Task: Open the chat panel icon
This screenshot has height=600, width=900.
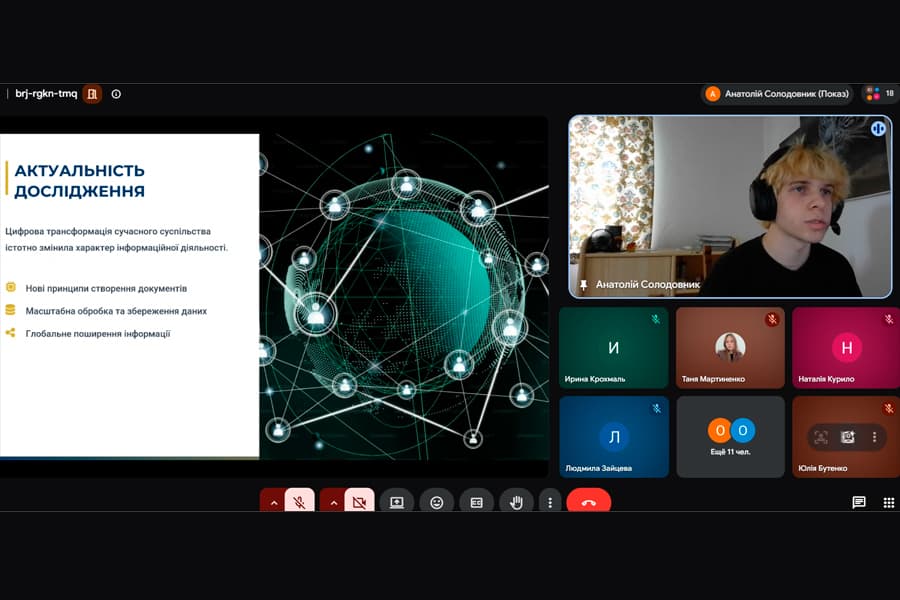Action: pyautogui.click(x=859, y=502)
